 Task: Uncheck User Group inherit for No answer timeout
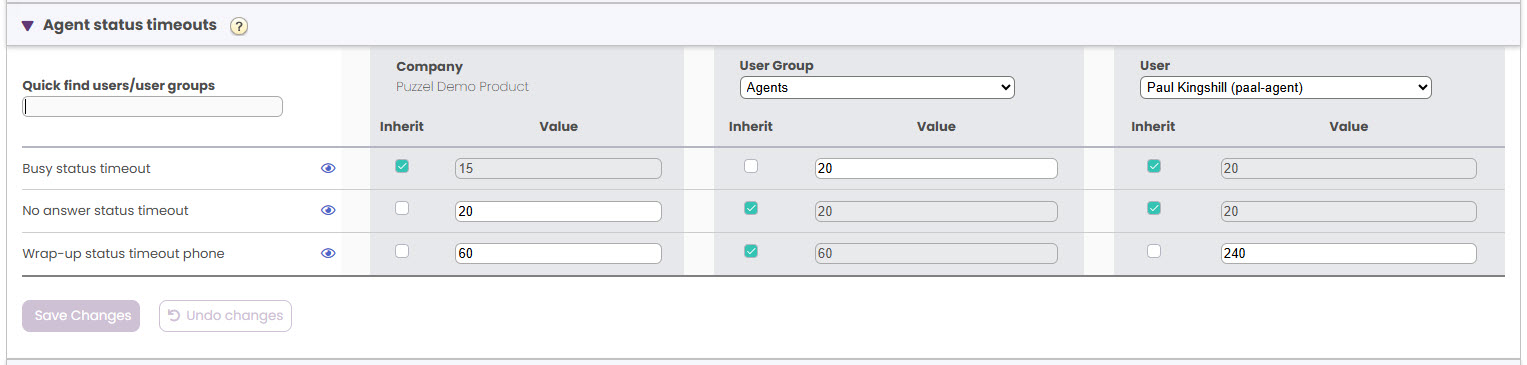pos(751,208)
